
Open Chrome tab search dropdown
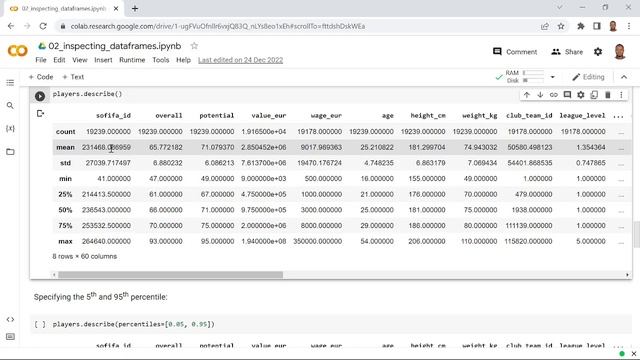560,7
